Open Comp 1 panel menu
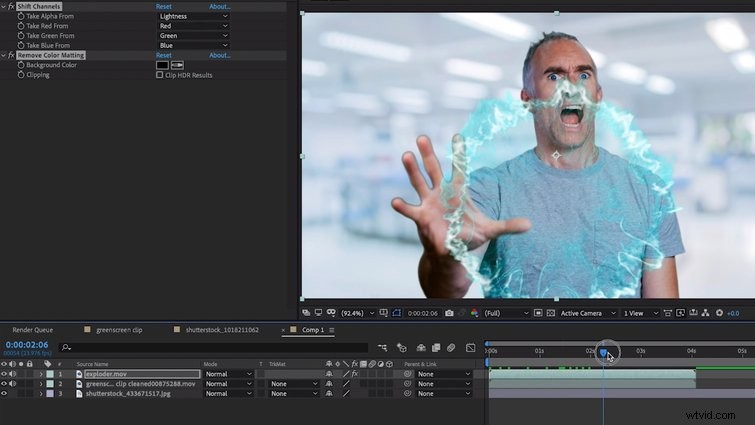Screen dimensions: 755x425 332,330
